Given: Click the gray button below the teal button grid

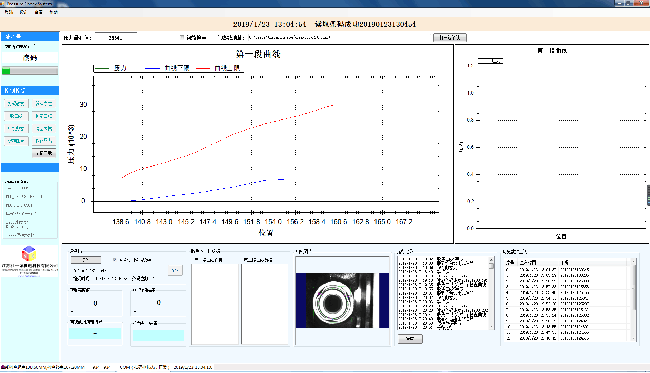Looking at the screenshot, I should point(44,153).
